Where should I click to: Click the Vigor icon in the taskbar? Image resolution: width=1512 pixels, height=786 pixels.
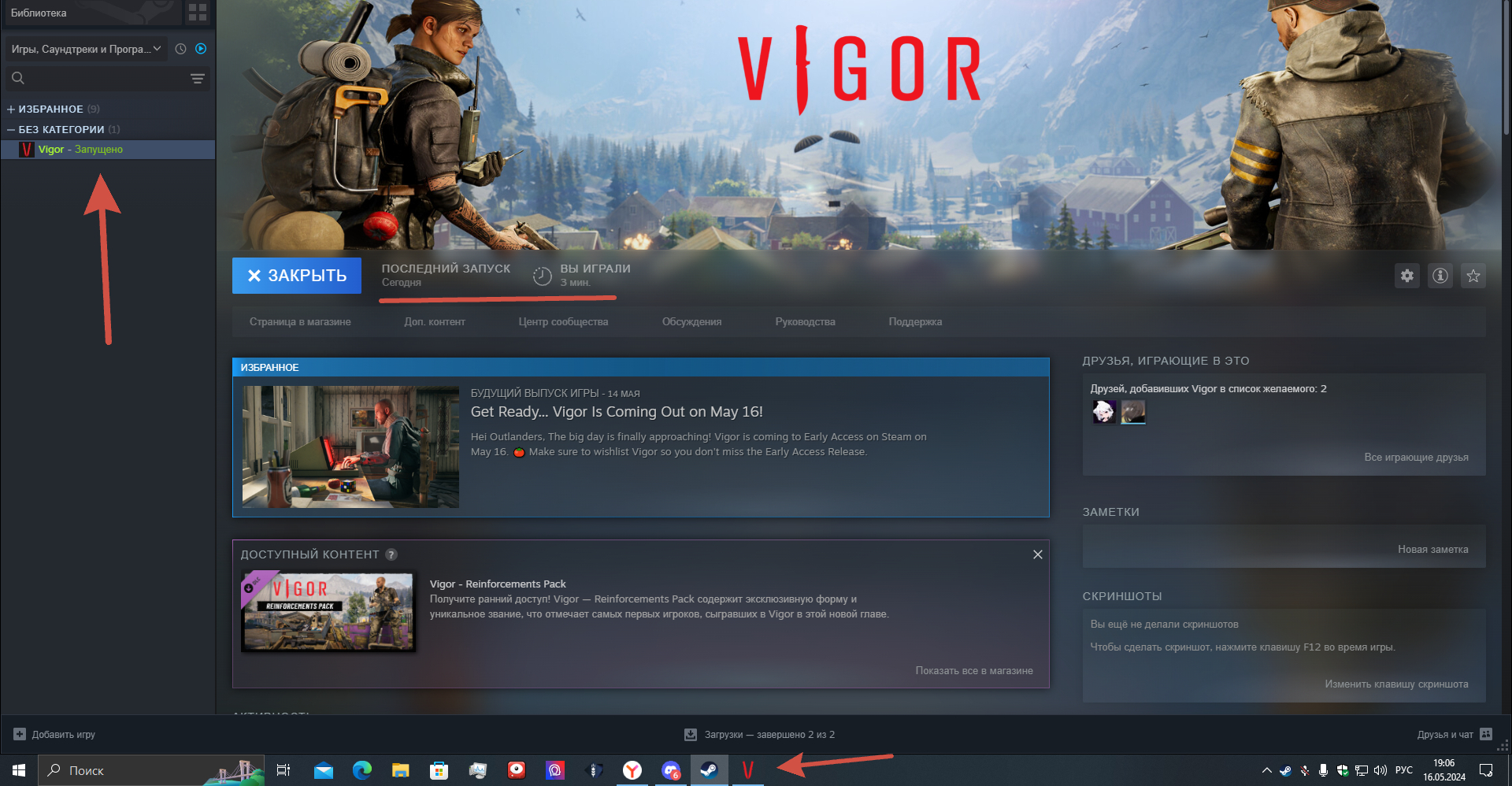748,770
